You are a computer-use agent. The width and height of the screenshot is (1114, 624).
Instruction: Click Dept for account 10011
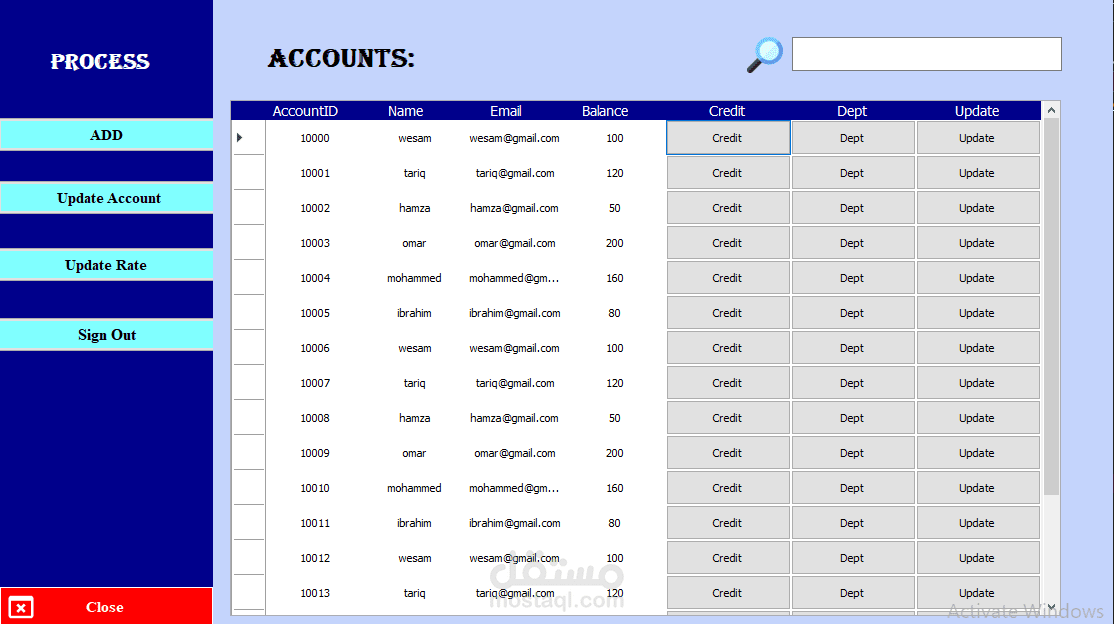point(853,523)
